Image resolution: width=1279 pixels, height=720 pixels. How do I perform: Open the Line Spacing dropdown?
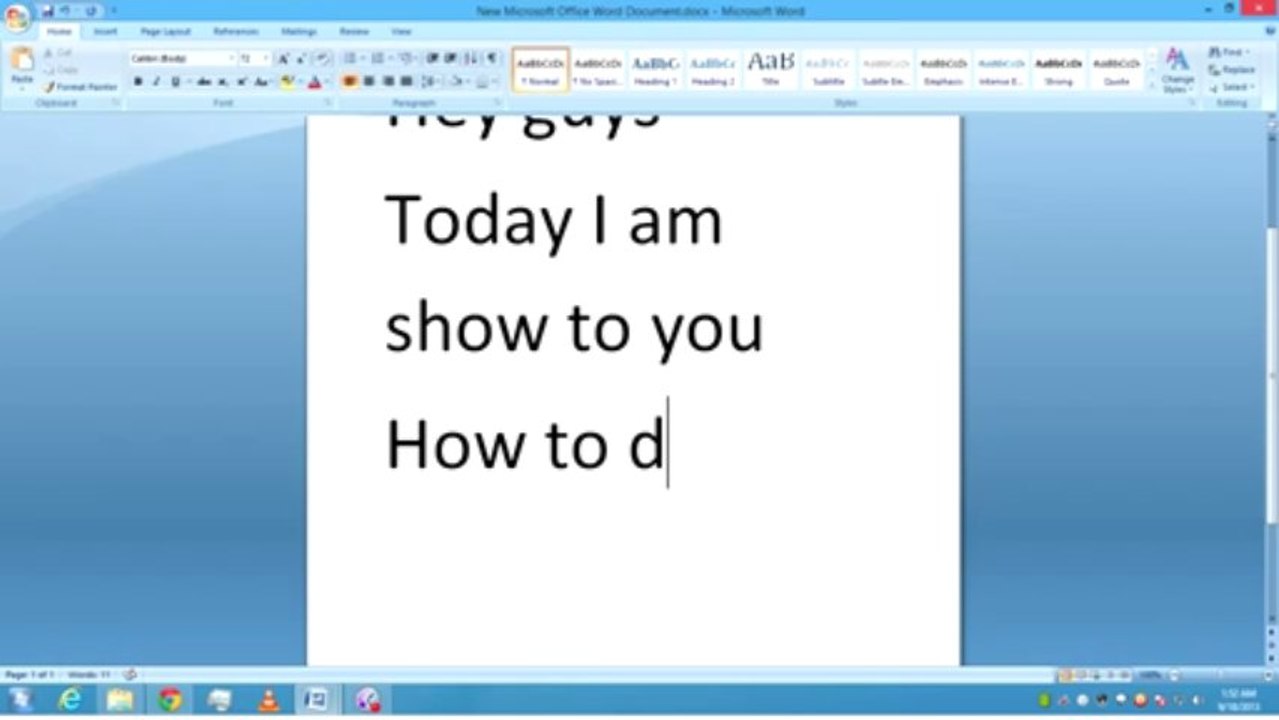point(432,82)
